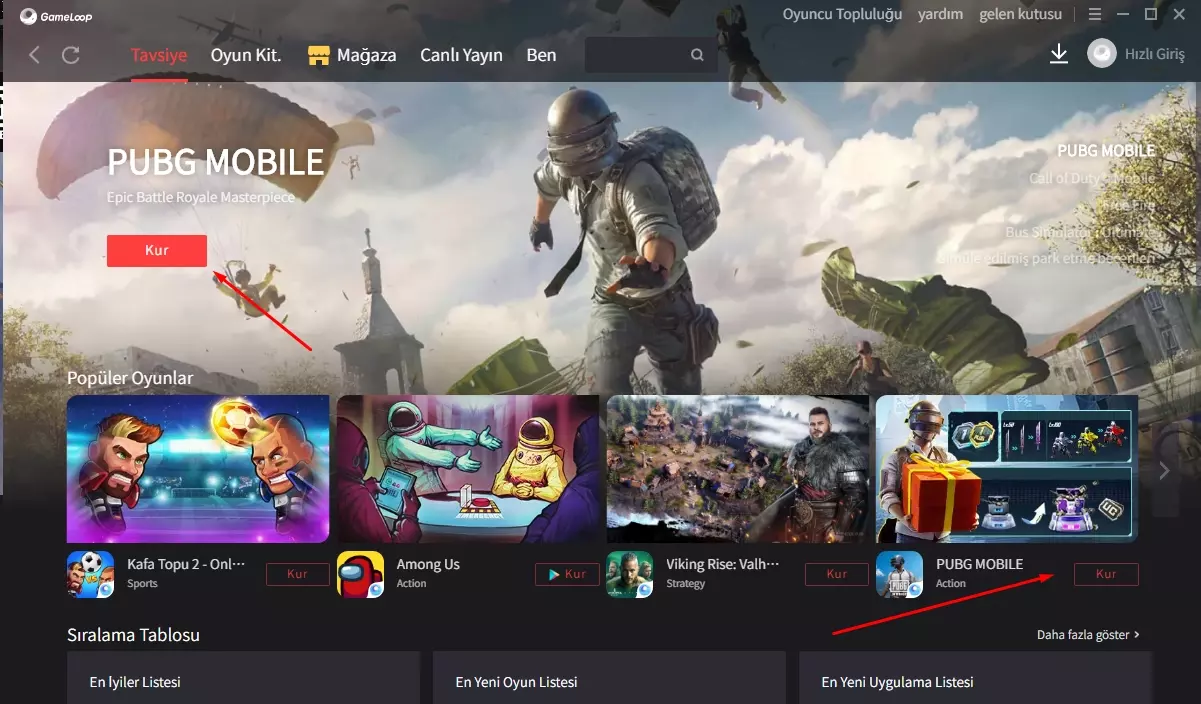This screenshot has height=704, width=1201.
Task: Switch to the Canlı Yayın tab
Action: [461, 55]
